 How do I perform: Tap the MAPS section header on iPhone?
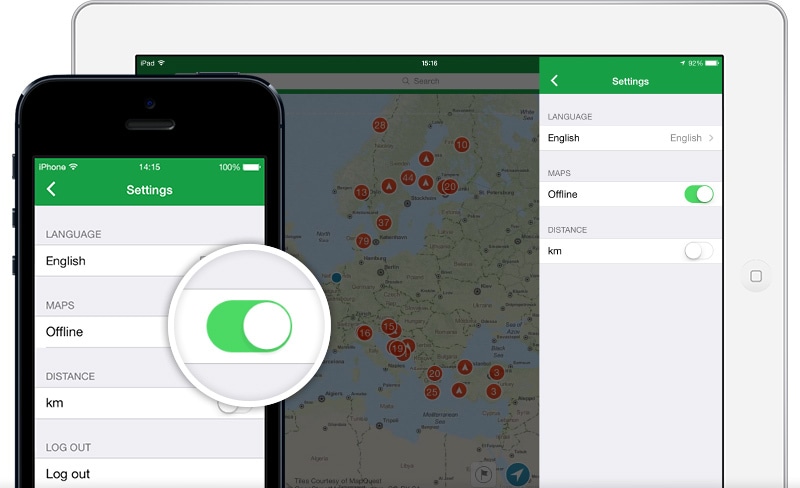click(x=60, y=305)
